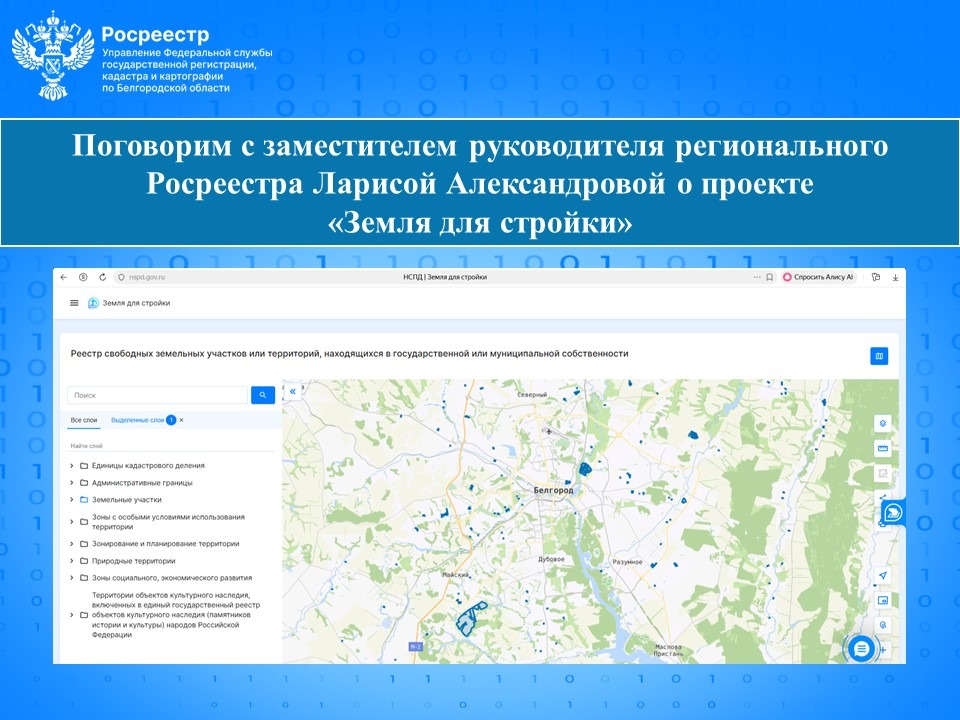Select the Природные территории folder label
960x720 pixels.
click(x=133, y=561)
